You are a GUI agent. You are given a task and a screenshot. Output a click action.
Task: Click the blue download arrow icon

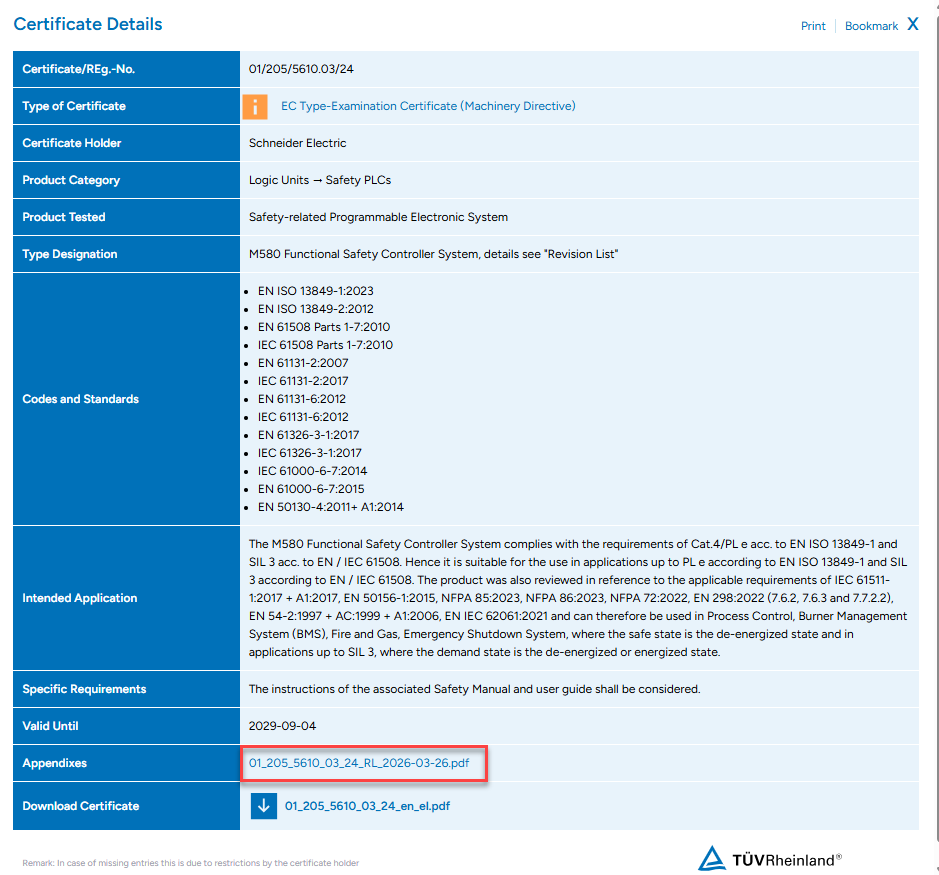click(263, 806)
